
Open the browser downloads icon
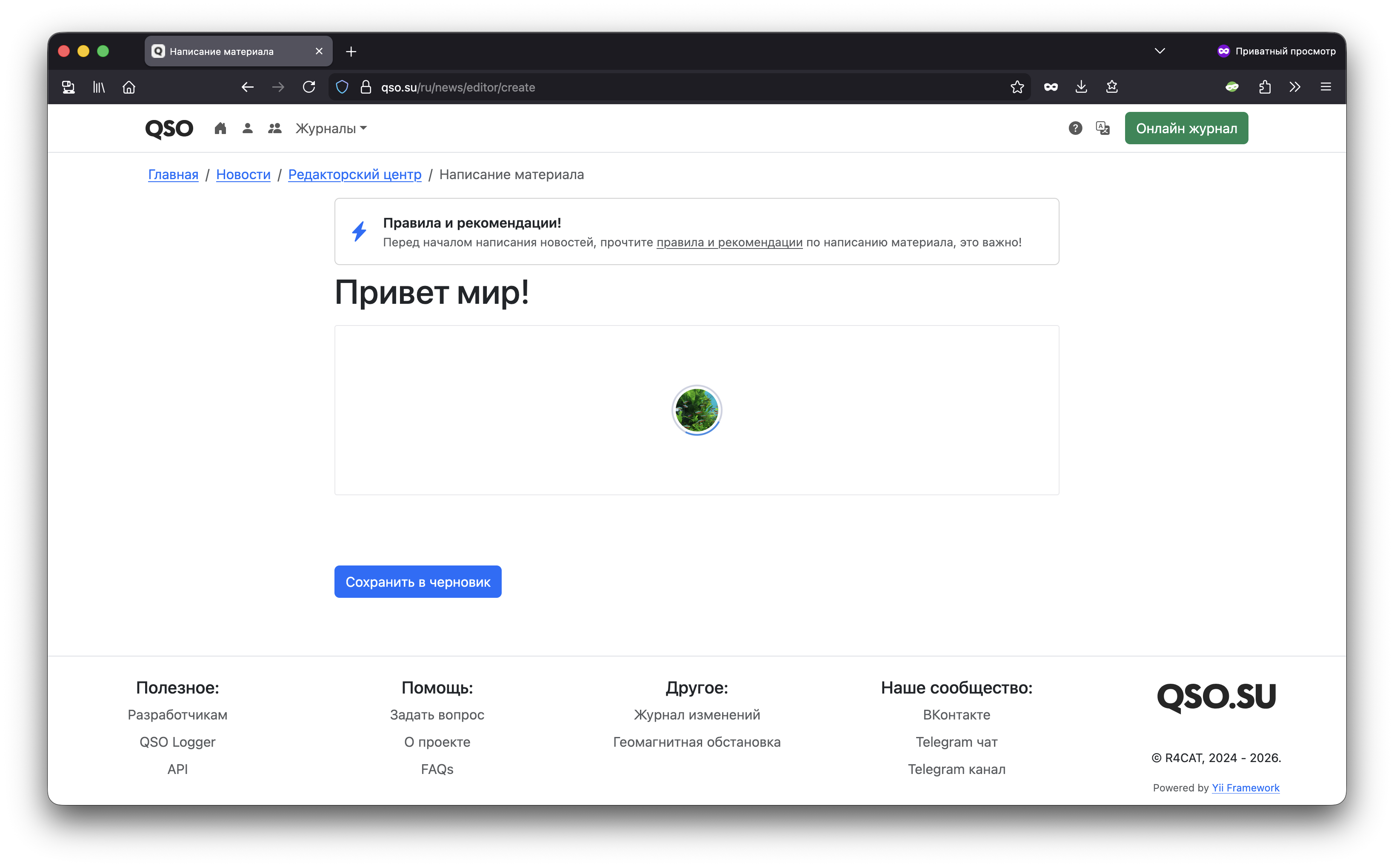click(1081, 87)
